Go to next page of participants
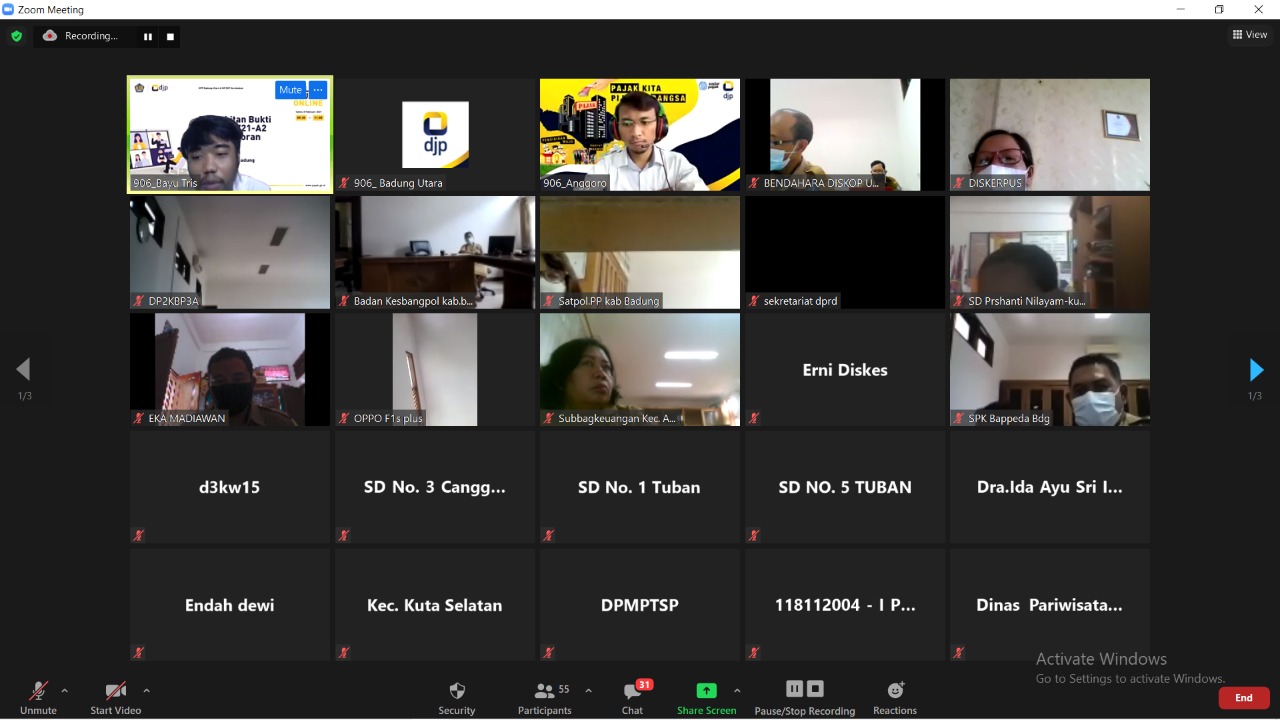Viewport: 1280px width, 720px height. pyautogui.click(x=1256, y=370)
